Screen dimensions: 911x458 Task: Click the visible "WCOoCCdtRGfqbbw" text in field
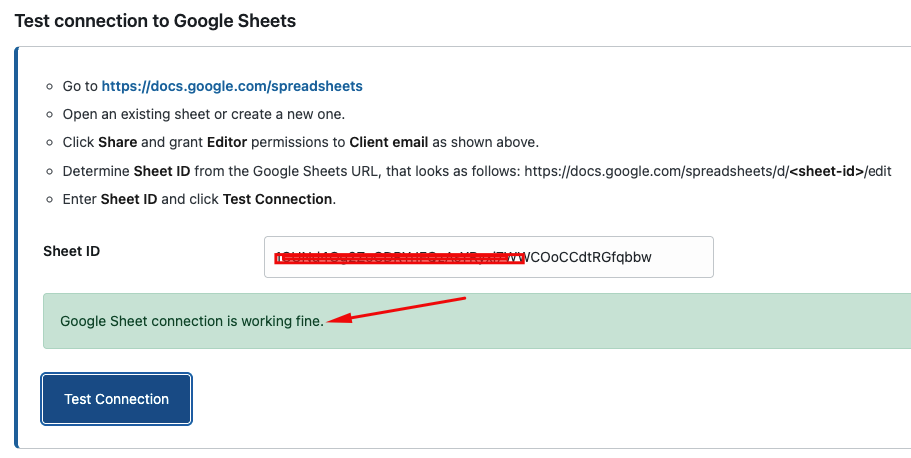(x=588, y=257)
